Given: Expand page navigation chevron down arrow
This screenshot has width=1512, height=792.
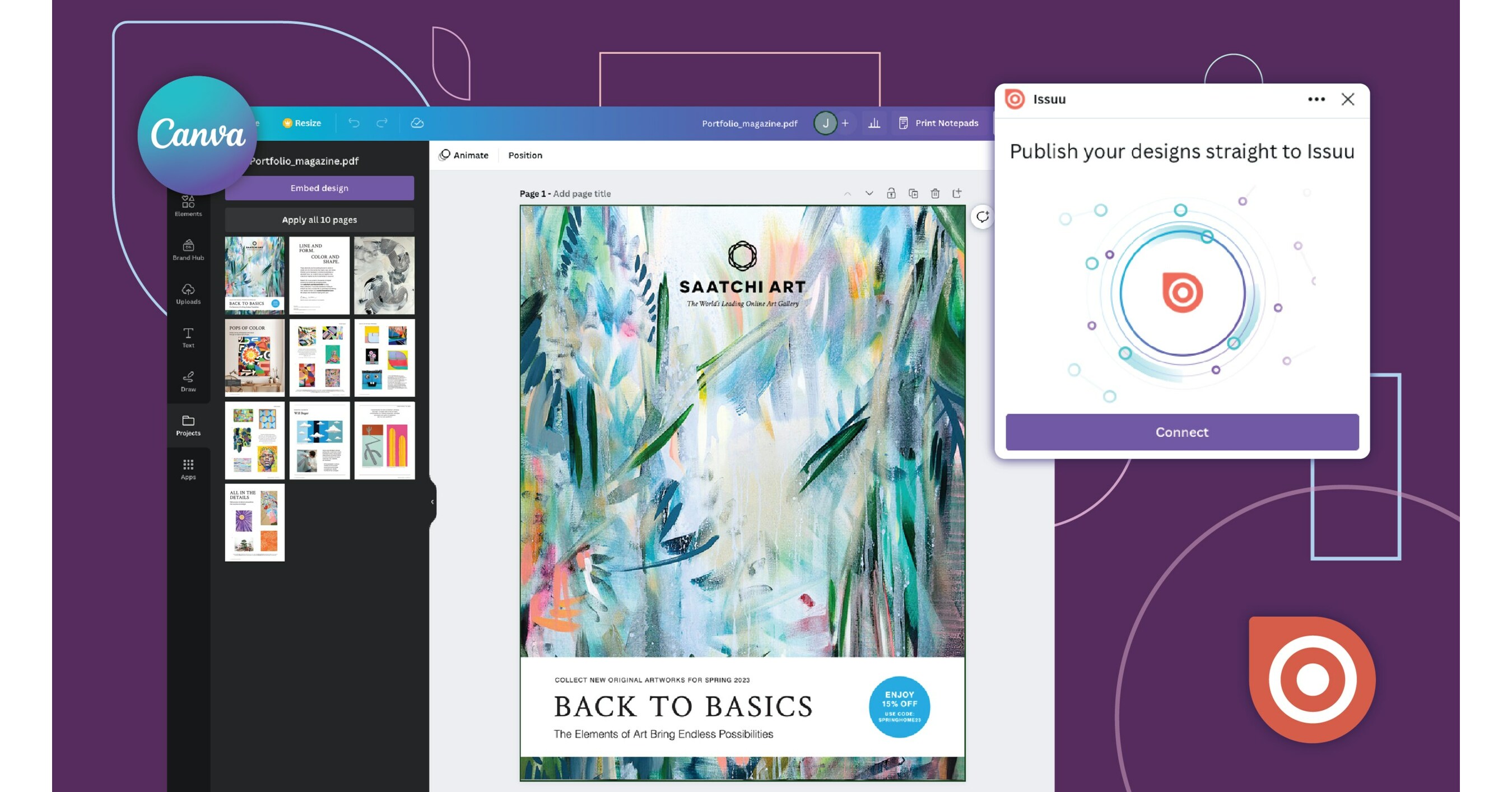Looking at the screenshot, I should click(x=867, y=192).
